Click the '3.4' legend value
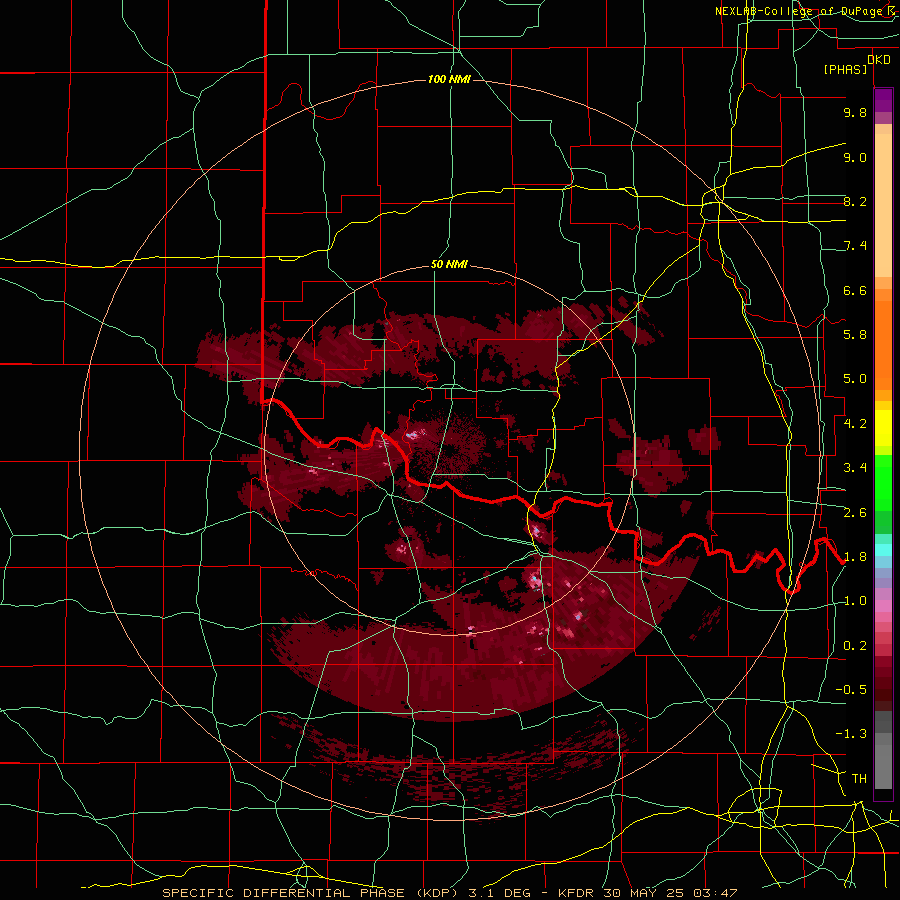This screenshot has width=900, height=900. coord(855,468)
